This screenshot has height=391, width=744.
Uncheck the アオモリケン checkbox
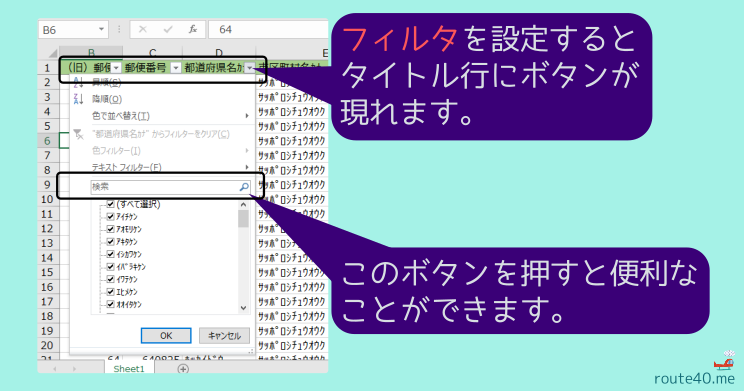click(111, 229)
